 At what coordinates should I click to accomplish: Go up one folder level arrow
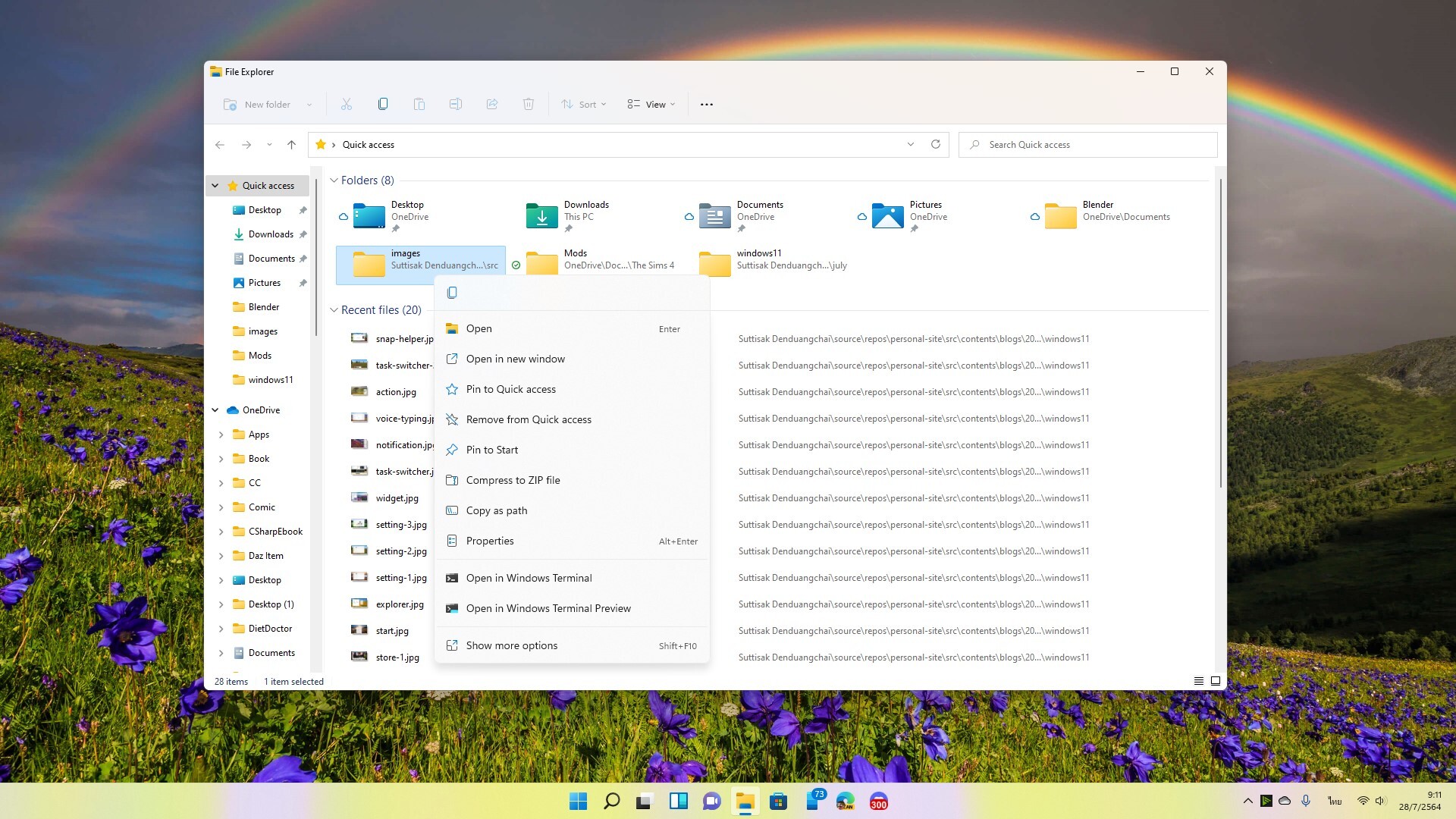(x=291, y=144)
